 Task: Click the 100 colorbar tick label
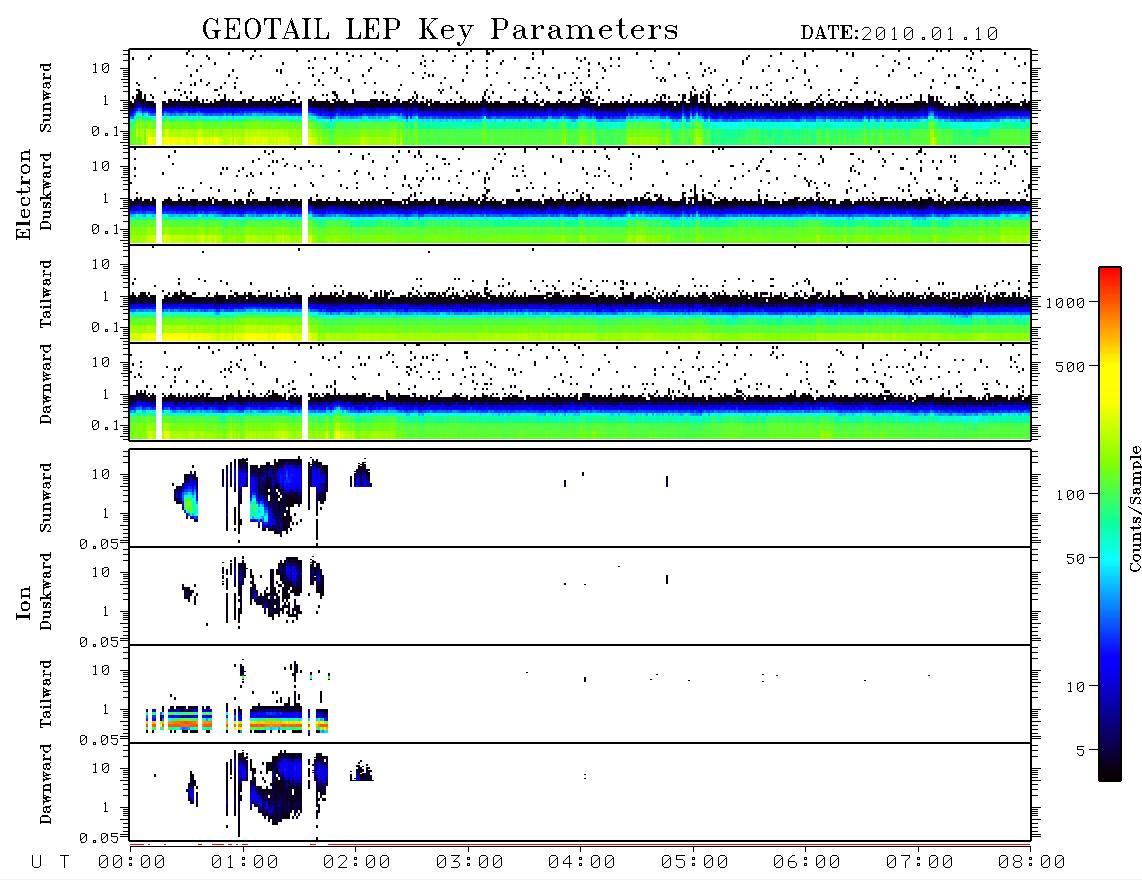[1070, 495]
